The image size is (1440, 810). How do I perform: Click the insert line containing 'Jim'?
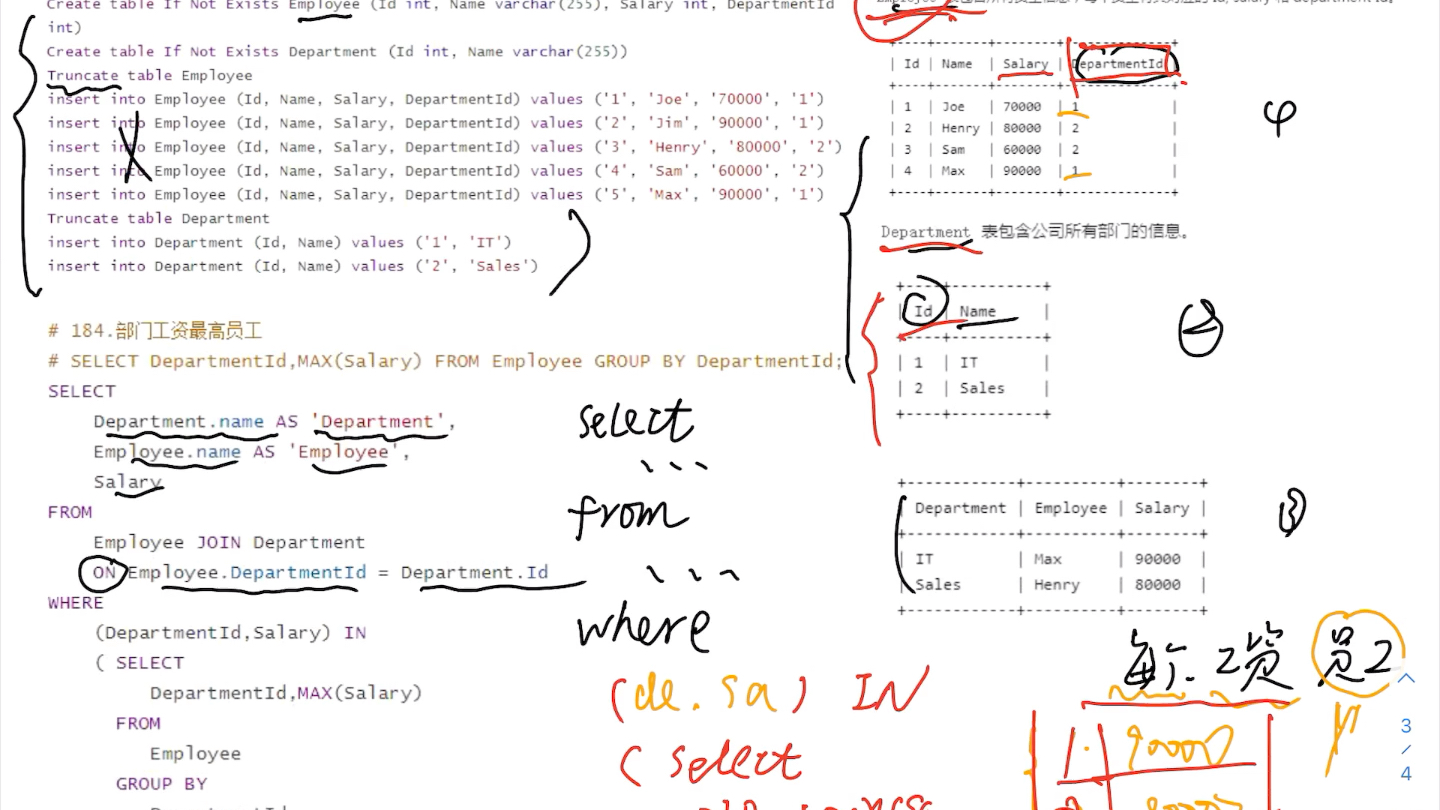click(435, 123)
